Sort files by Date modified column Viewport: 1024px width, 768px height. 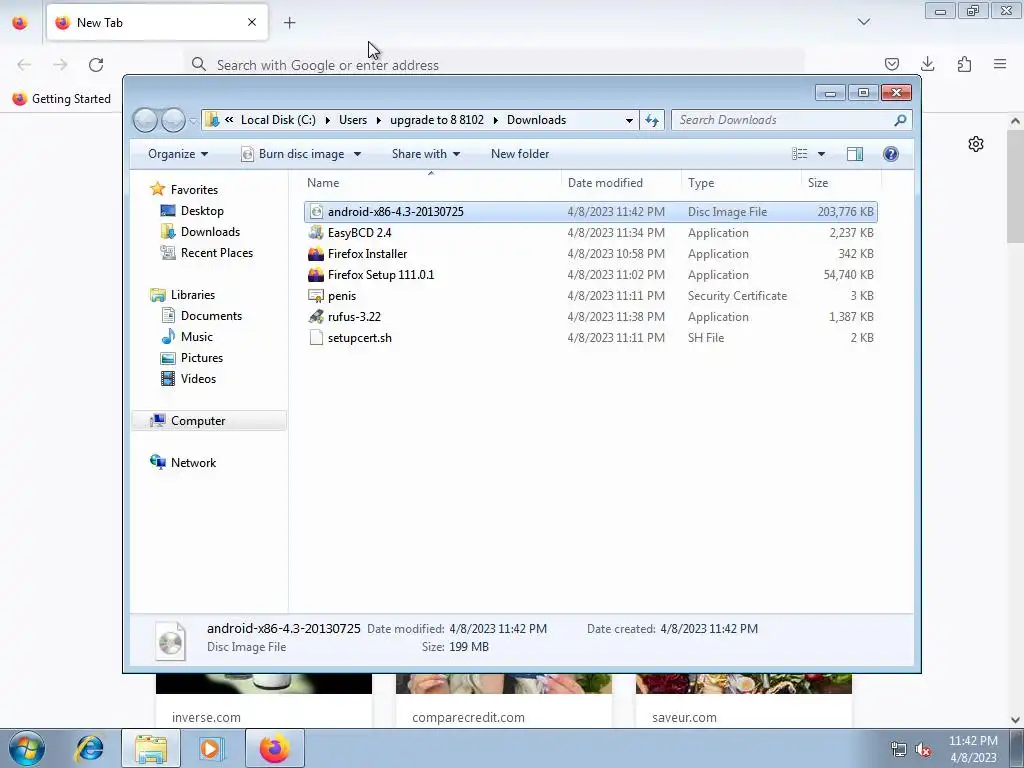tap(621, 182)
